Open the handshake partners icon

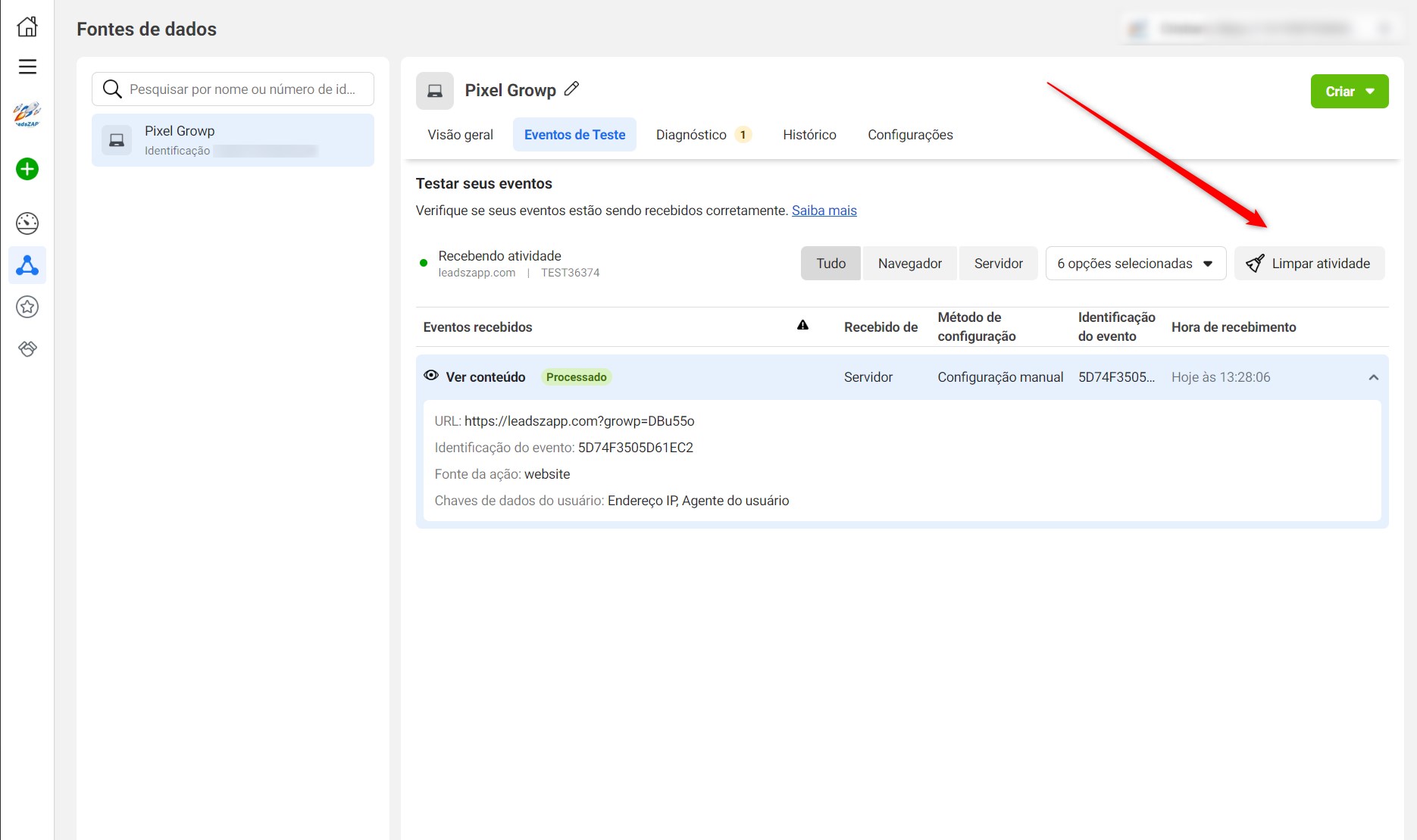(27, 348)
